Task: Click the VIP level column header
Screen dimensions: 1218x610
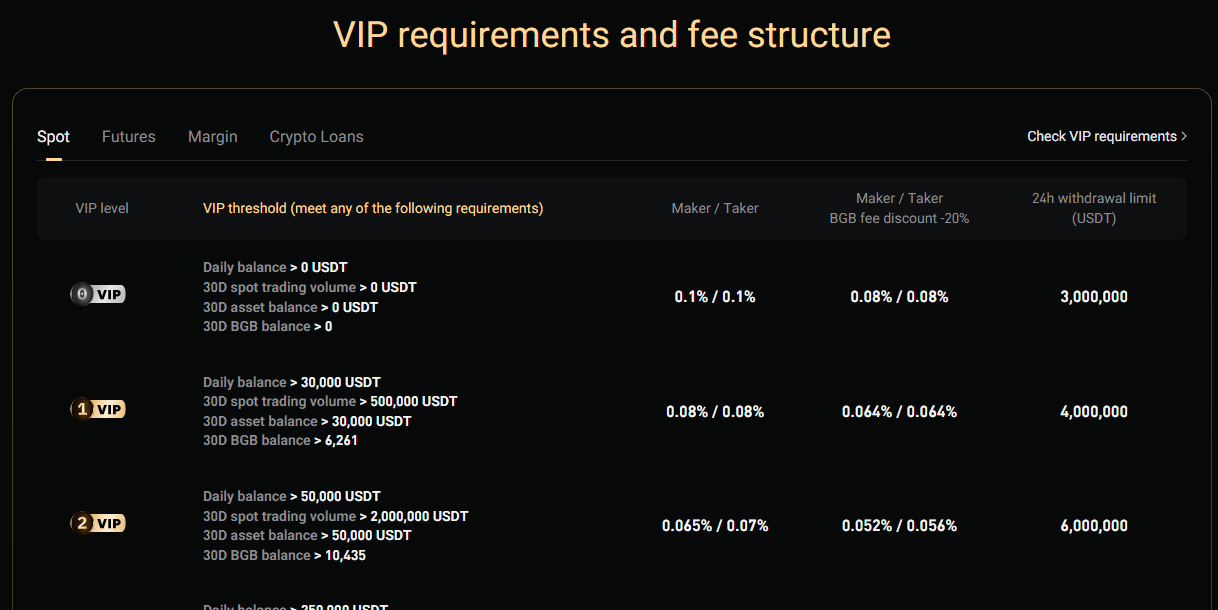Action: tap(102, 208)
